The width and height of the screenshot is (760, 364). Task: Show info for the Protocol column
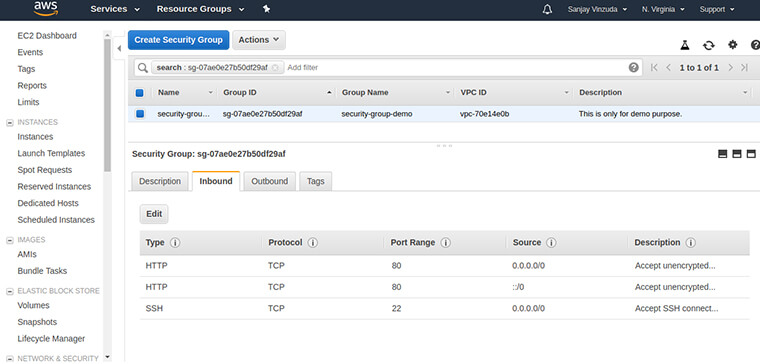(x=313, y=243)
